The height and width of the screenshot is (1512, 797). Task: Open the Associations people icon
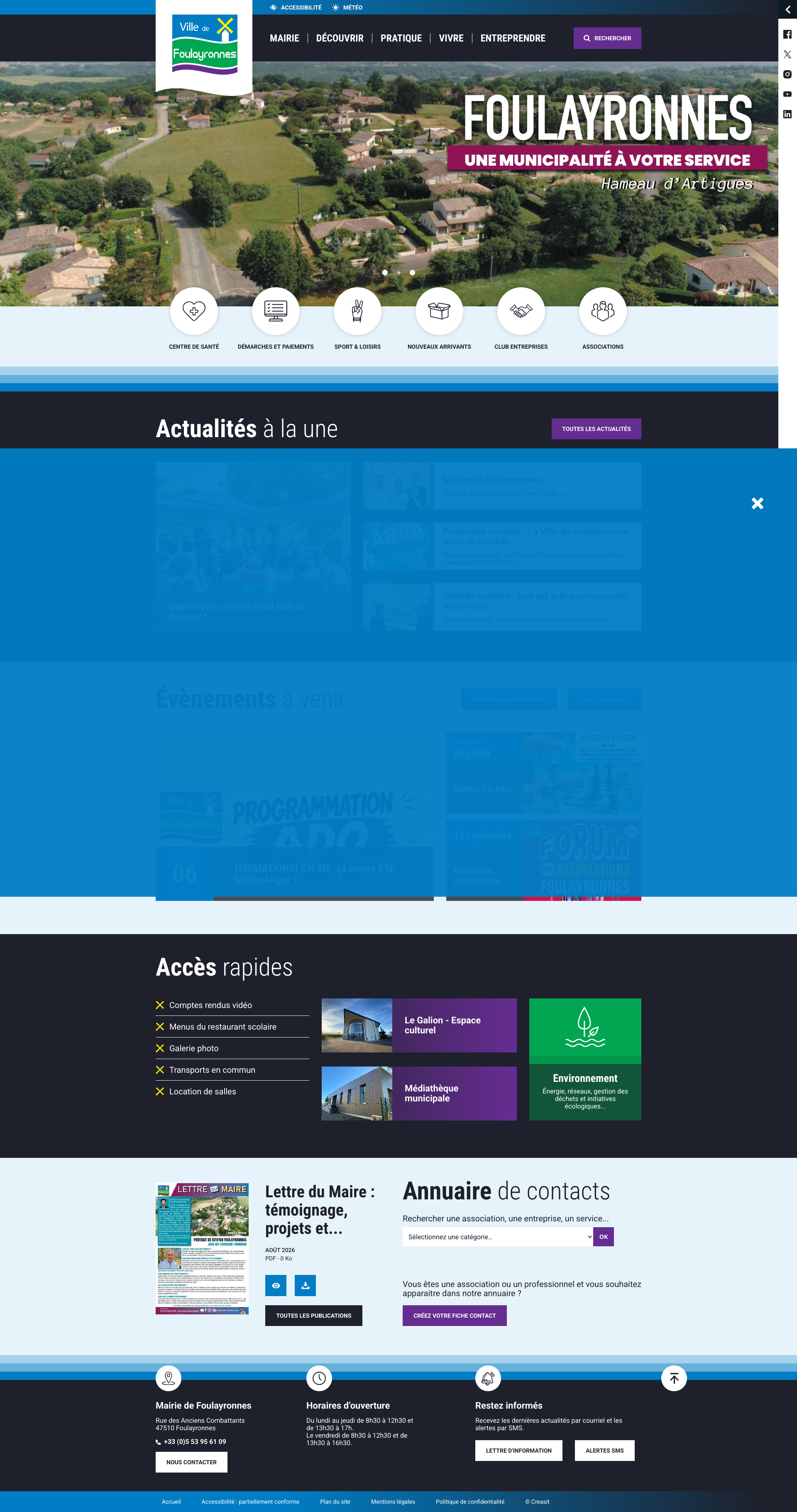click(603, 311)
